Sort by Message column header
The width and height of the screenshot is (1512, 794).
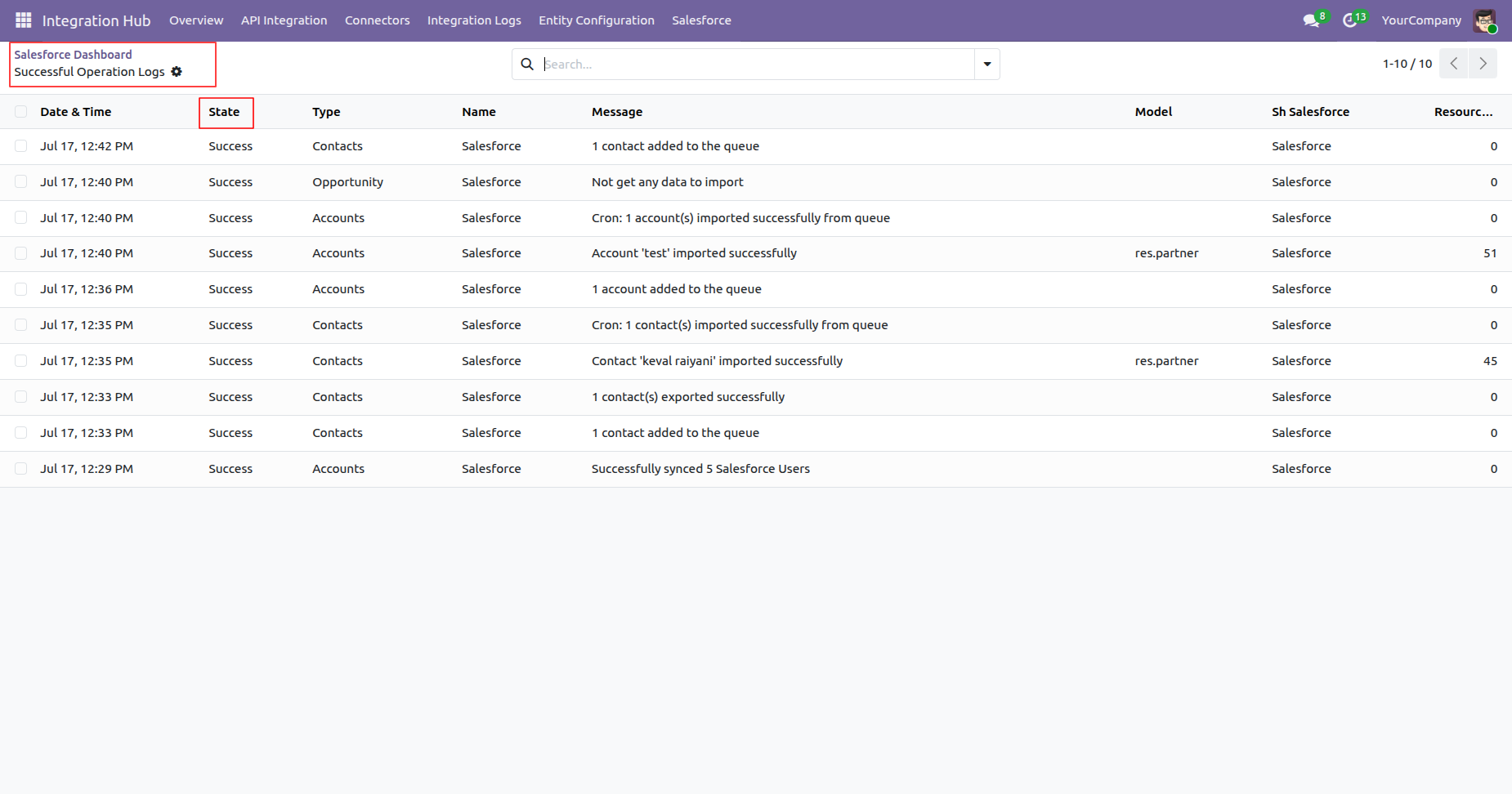tap(617, 112)
